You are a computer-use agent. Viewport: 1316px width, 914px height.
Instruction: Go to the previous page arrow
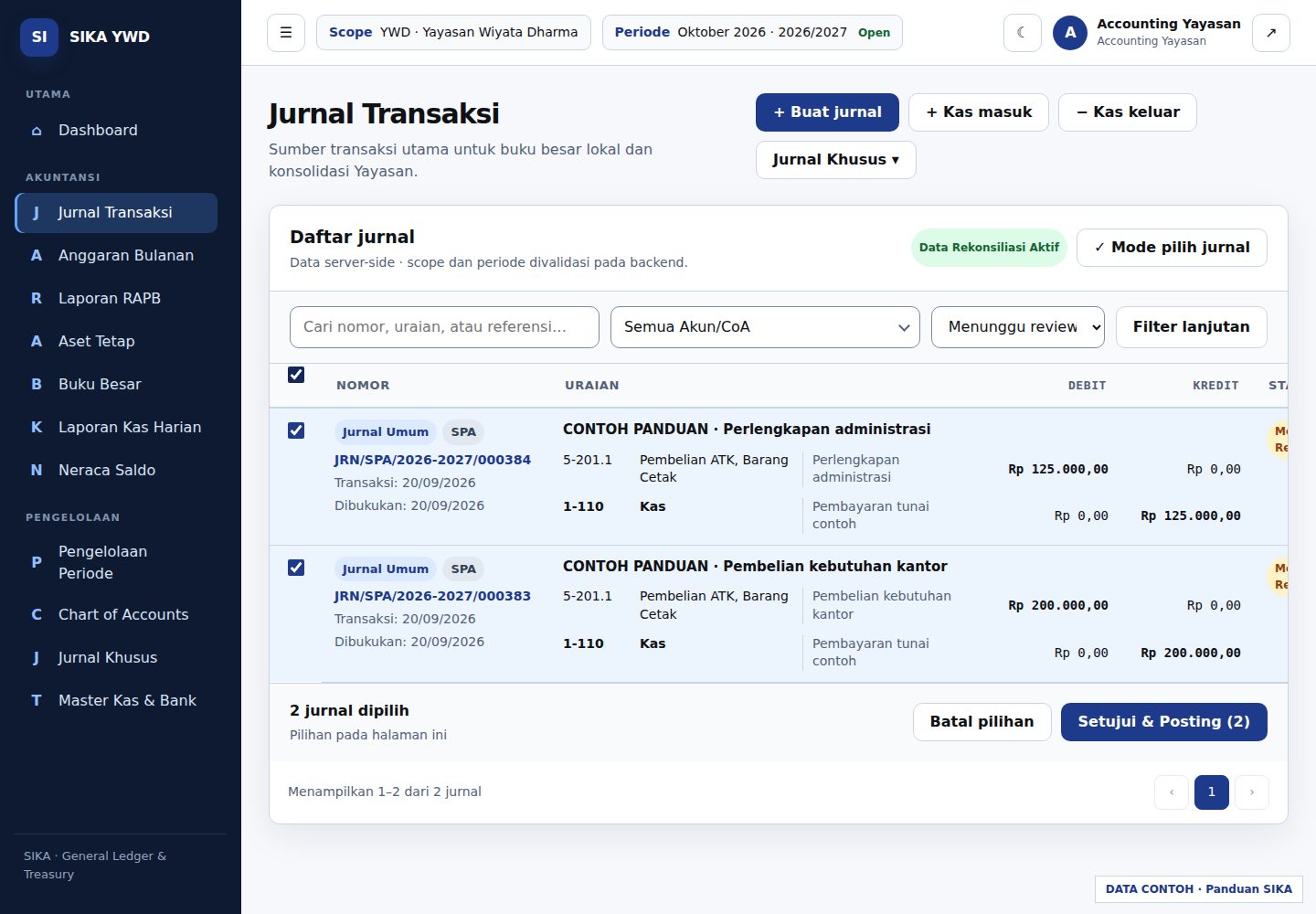pyautogui.click(x=1172, y=792)
